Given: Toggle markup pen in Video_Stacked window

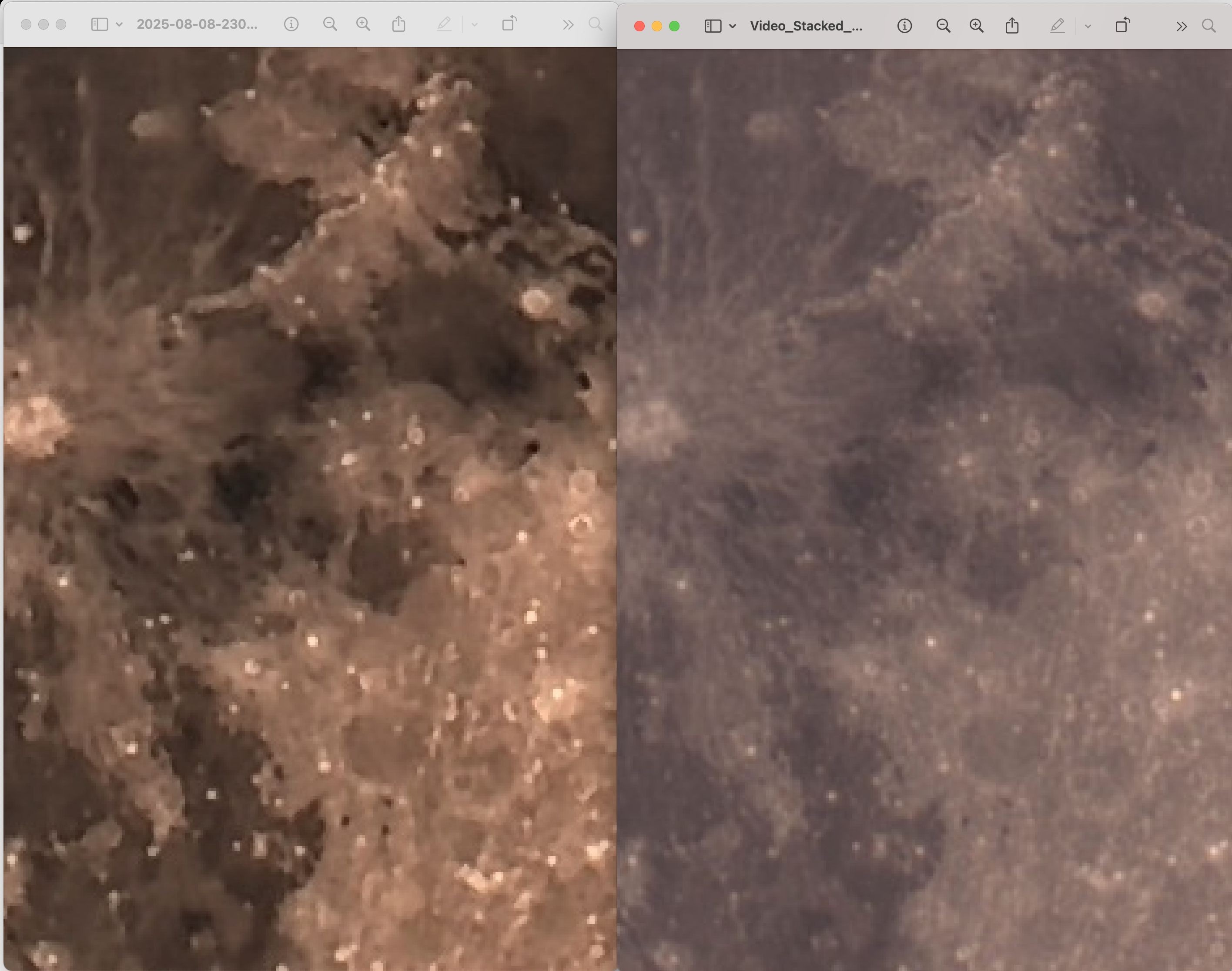Looking at the screenshot, I should pyautogui.click(x=1058, y=26).
